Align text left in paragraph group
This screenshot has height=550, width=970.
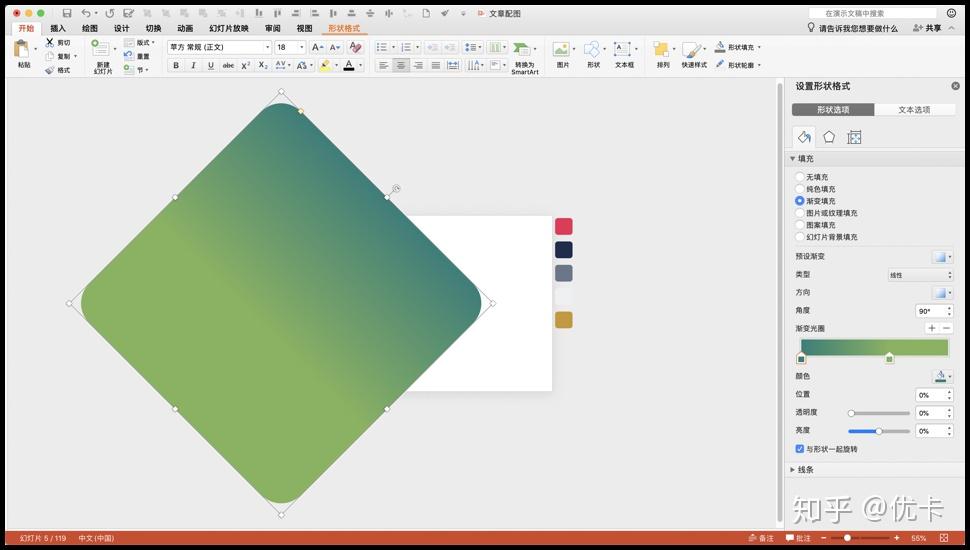(x=384, y=65)
